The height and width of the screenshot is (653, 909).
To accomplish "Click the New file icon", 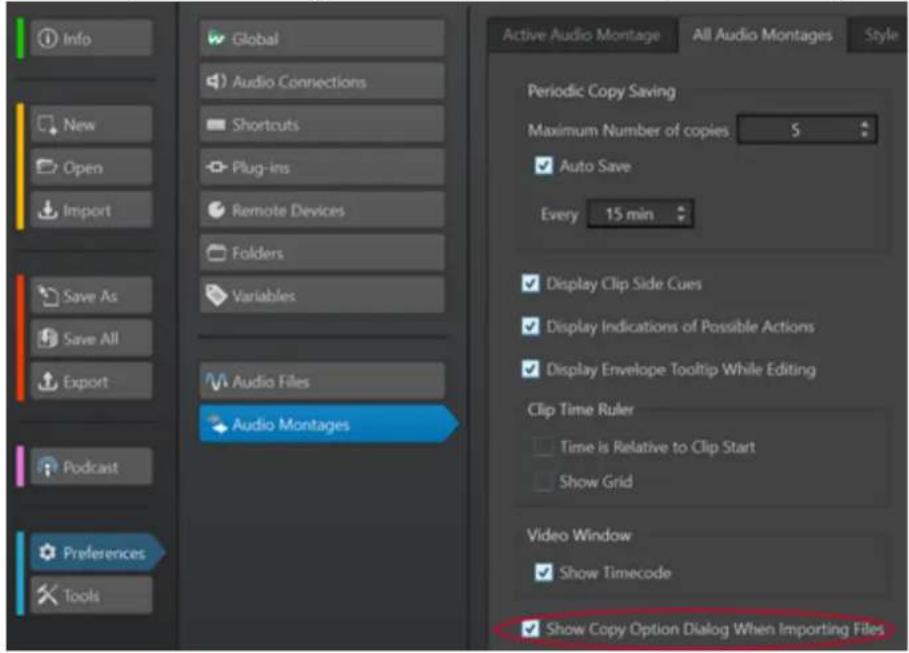I will (47, 125).
